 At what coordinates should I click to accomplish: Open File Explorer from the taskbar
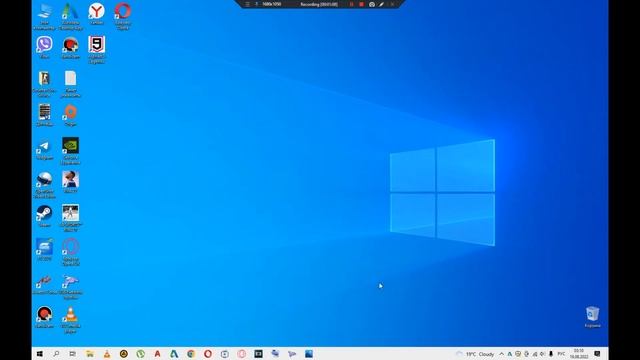coord(90,353)
